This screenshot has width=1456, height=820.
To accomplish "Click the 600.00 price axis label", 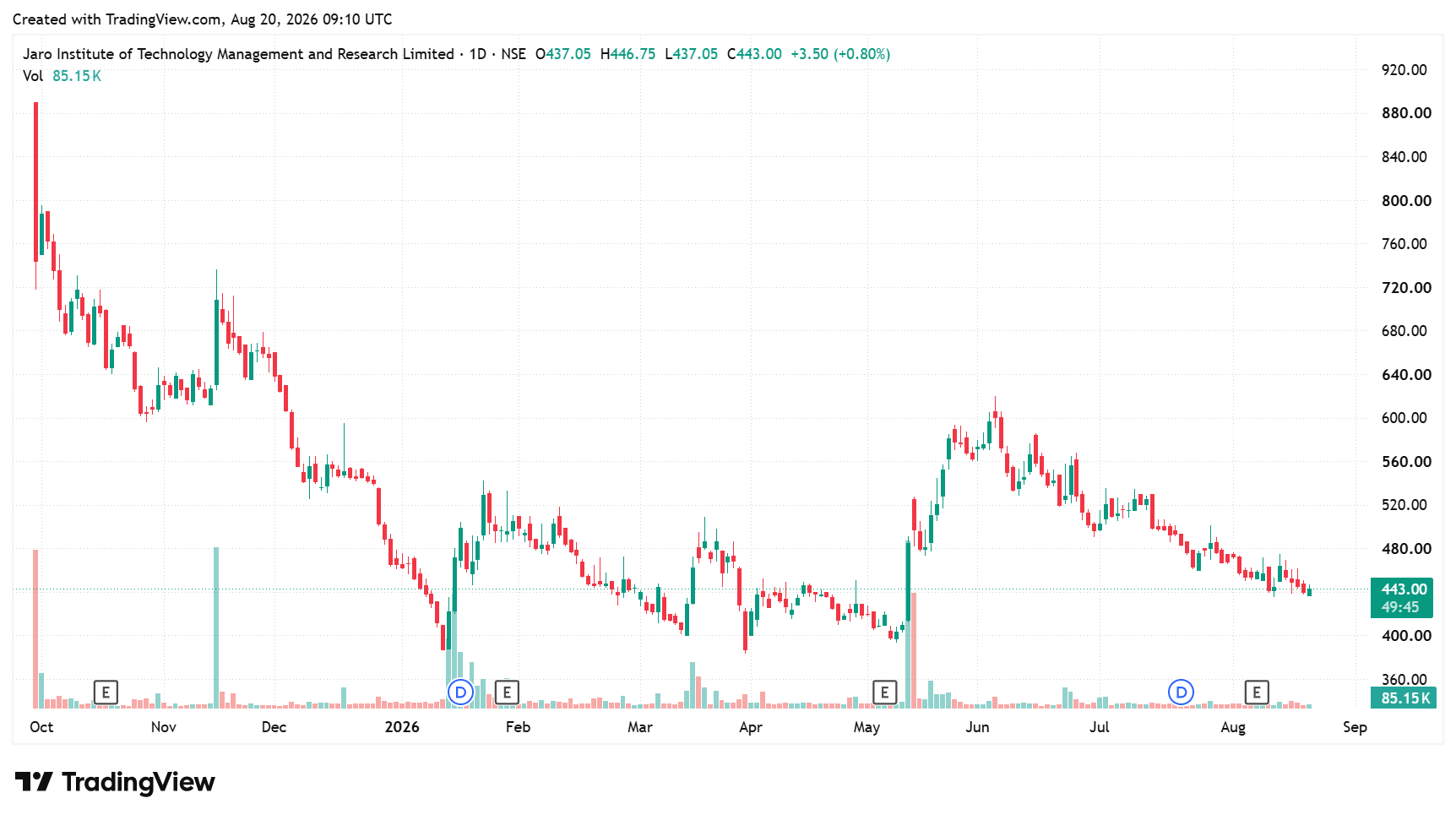I will (x=1404, y=418).
